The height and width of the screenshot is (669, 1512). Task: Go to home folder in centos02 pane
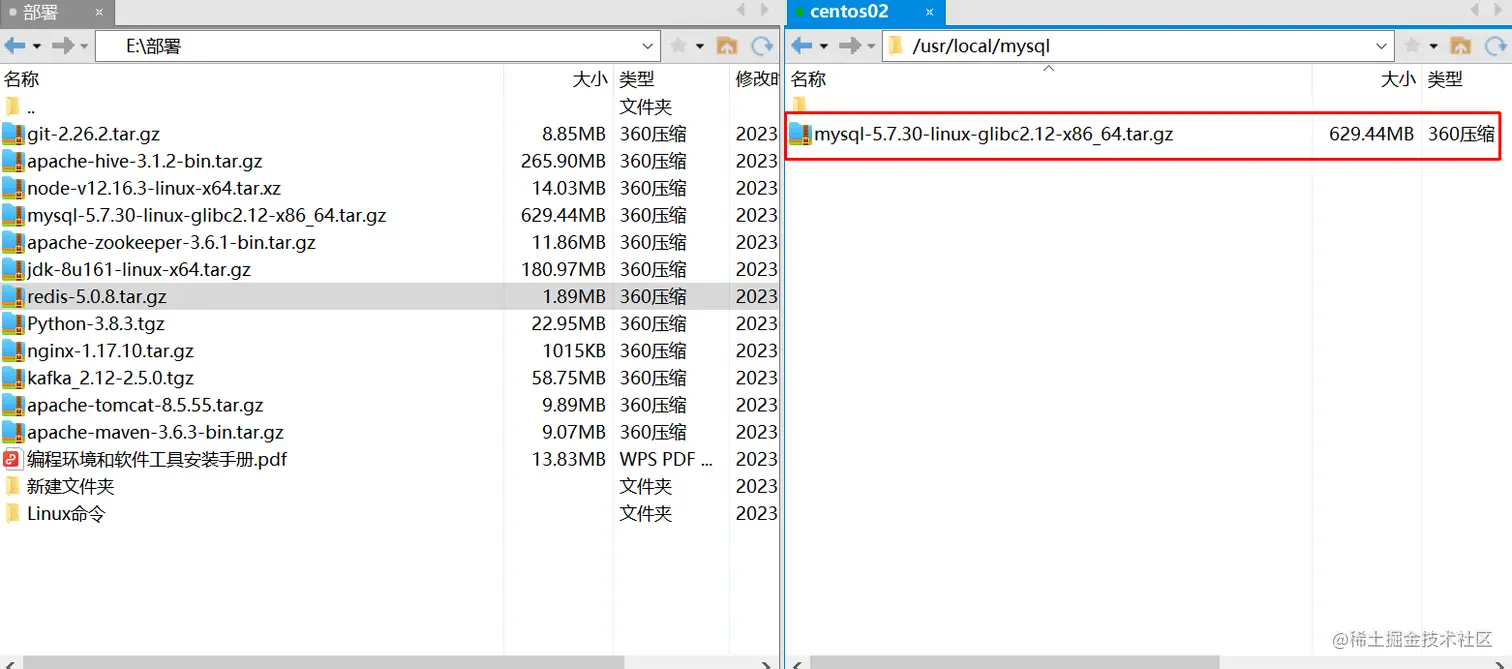pos(1461,46)
